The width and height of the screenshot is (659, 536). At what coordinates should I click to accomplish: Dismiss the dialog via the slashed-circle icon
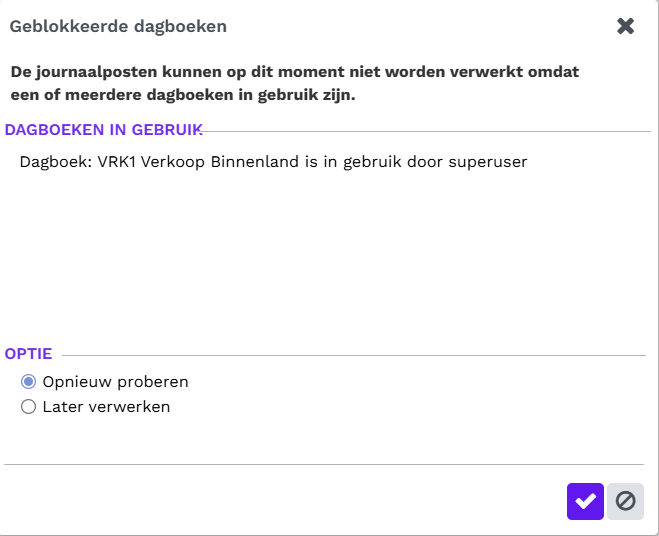pos(625,501)
